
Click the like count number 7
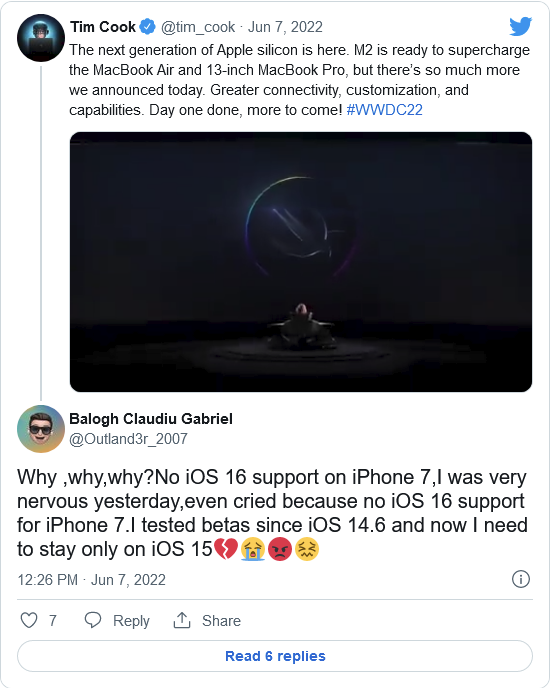[x=53, y=621]
